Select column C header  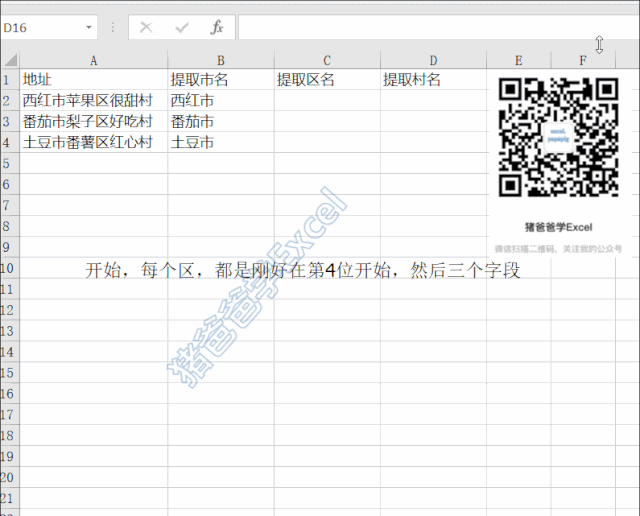click(327, 60)
